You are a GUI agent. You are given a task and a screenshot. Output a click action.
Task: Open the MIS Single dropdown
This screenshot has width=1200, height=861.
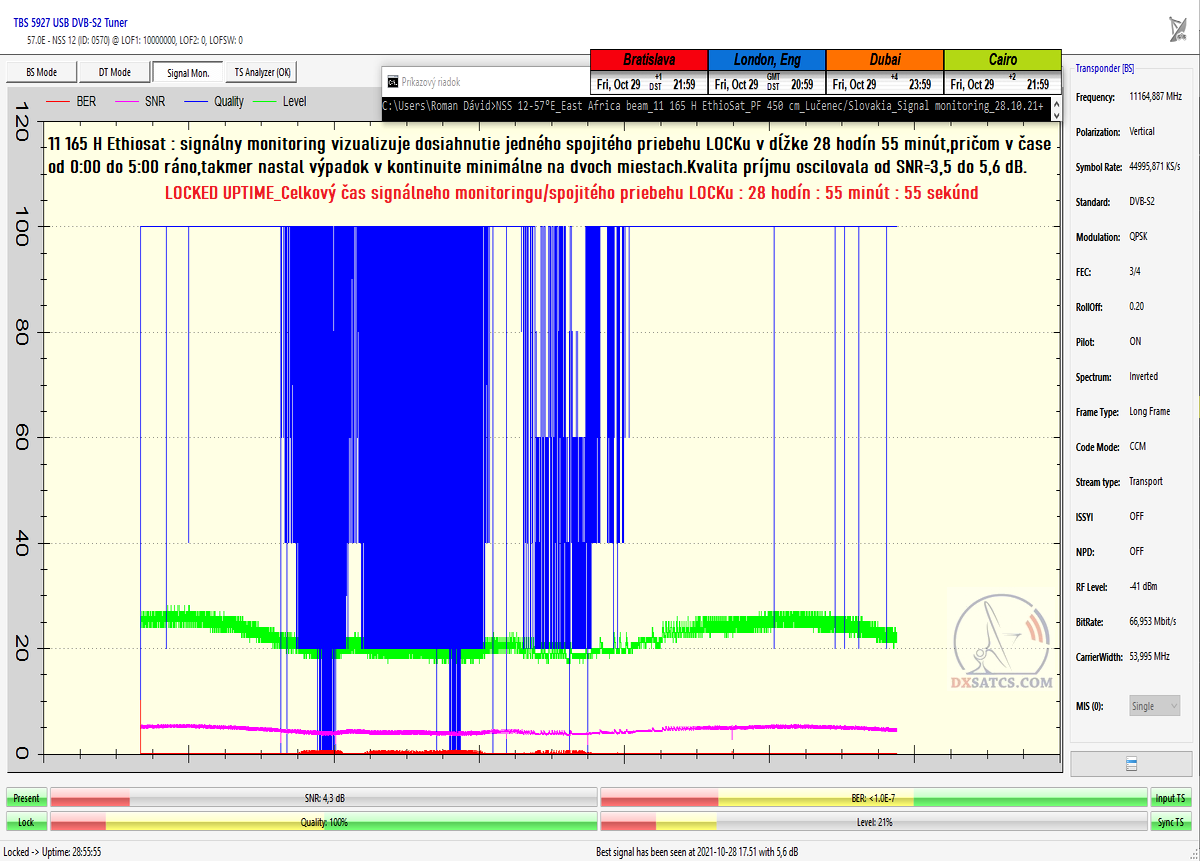[x=1154, y=706]
